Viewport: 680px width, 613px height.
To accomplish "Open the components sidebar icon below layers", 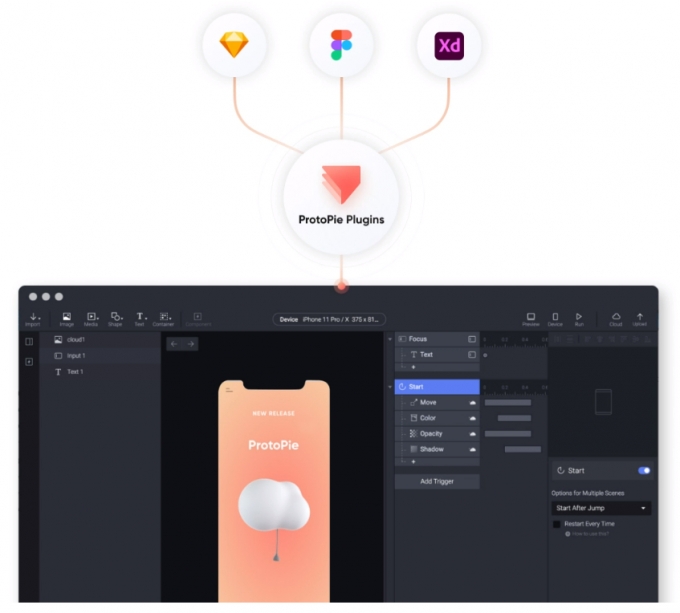I will 29,362.
